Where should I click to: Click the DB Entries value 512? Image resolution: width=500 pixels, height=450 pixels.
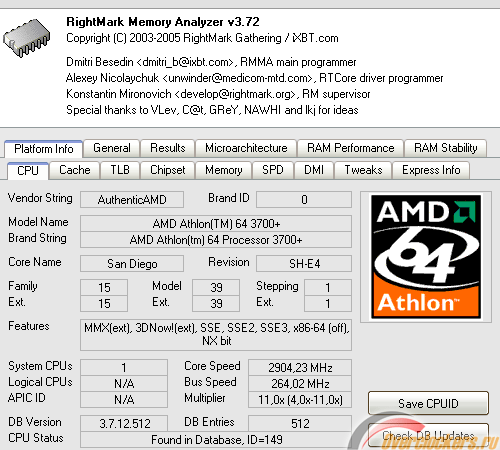[300, 423]
